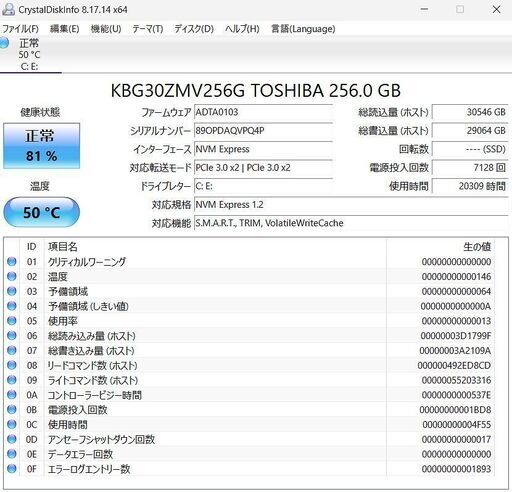Click the features field S.M.A.R.T., TRIM
Image resolution: width=512 pixels, height=492 pixels.
(x=351, y=223)
